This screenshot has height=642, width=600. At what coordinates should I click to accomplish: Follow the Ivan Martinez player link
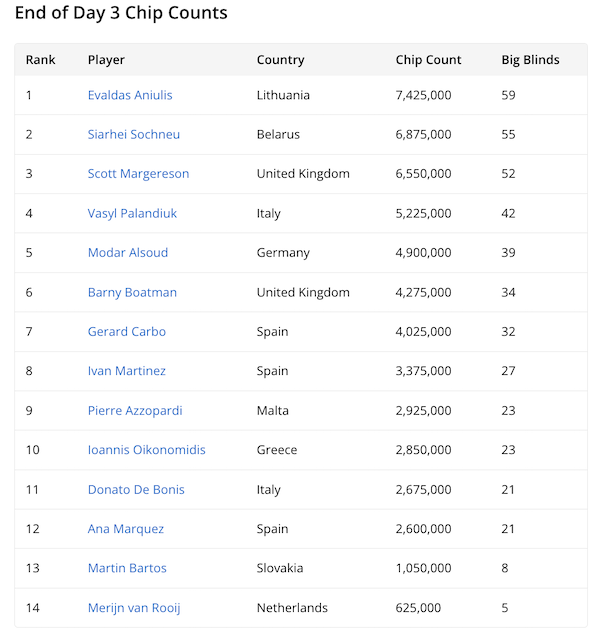(127, 371)
